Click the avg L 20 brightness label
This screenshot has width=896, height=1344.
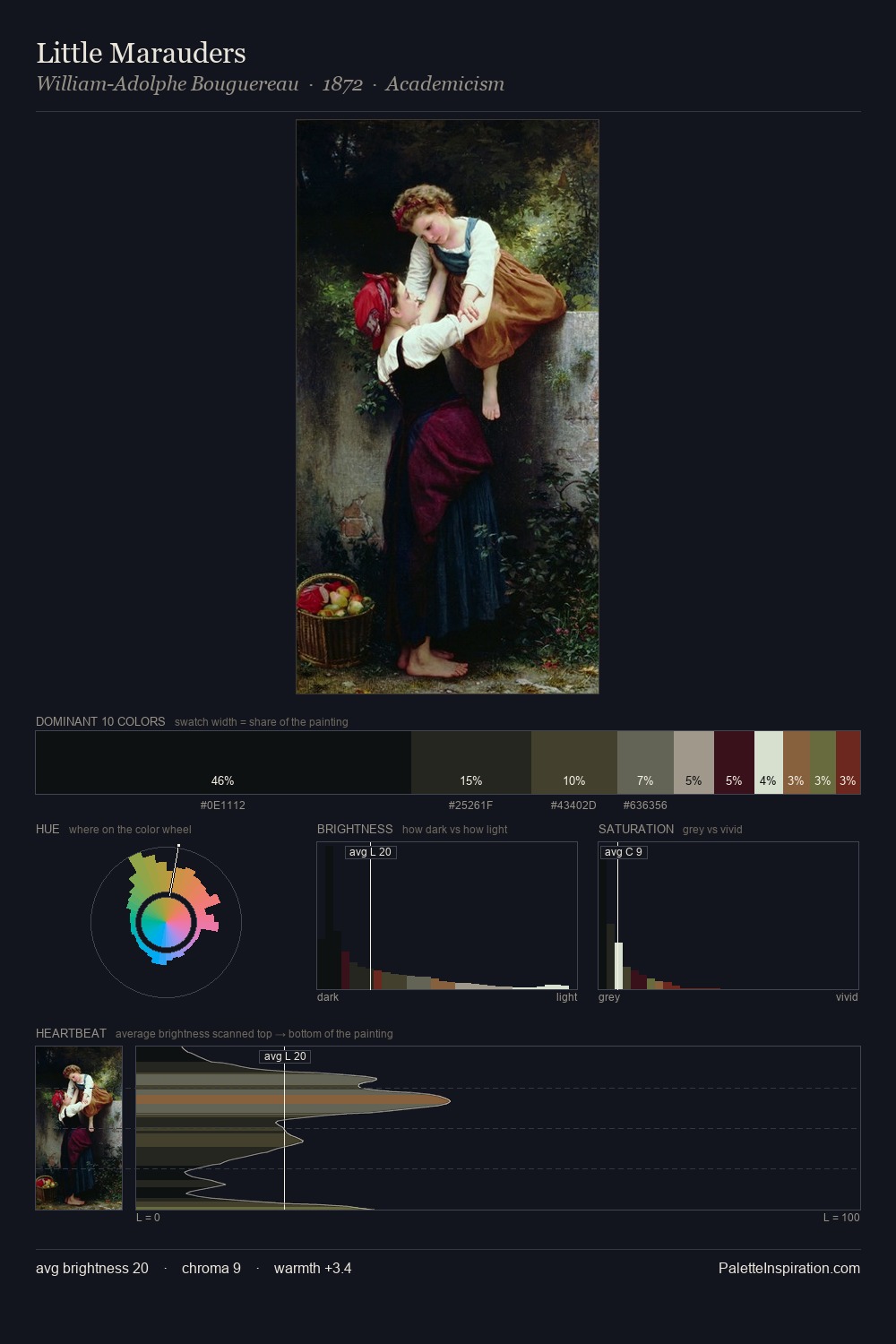point(370,852)
